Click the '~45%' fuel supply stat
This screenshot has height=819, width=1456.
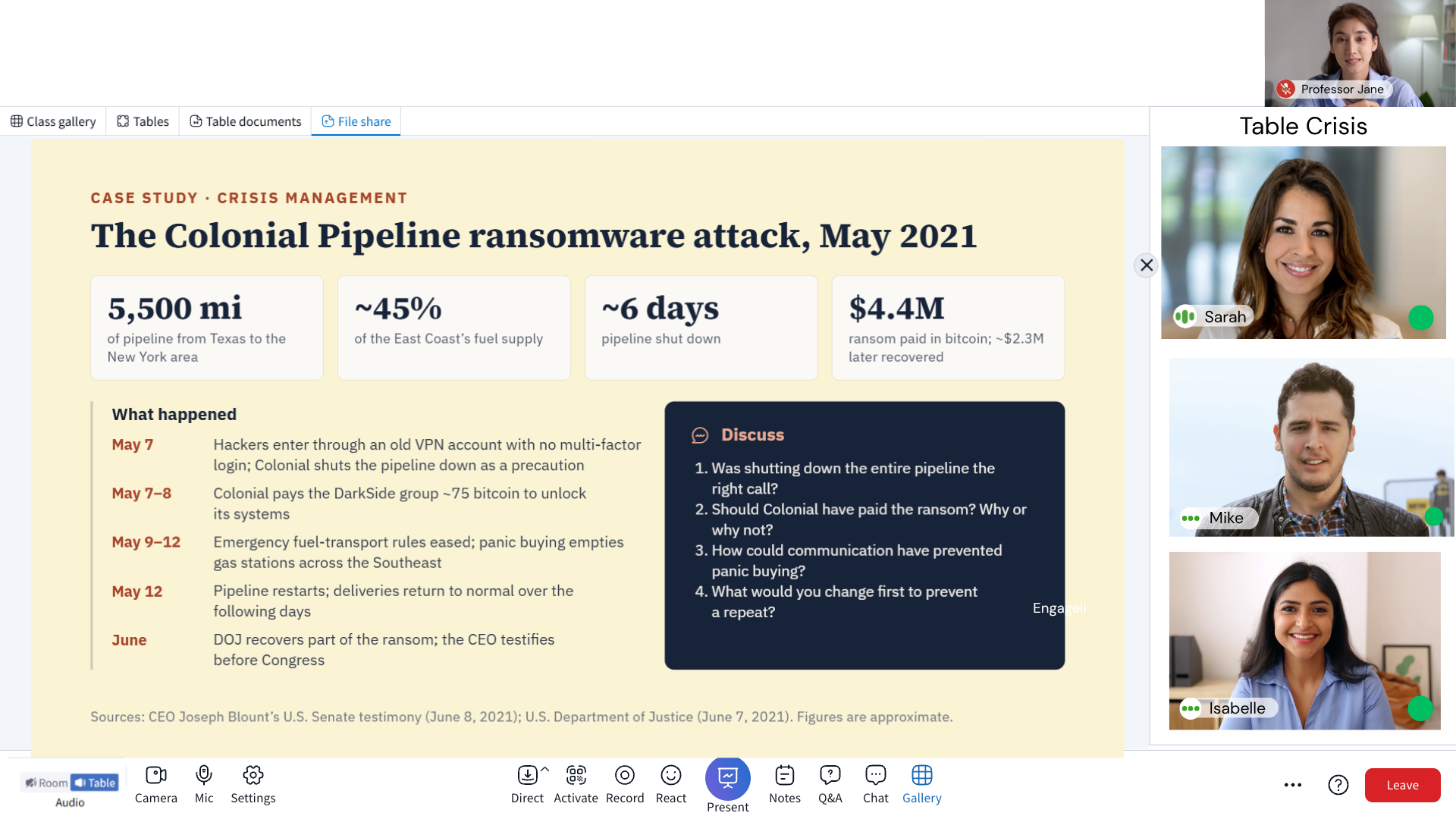coord(453,328)
